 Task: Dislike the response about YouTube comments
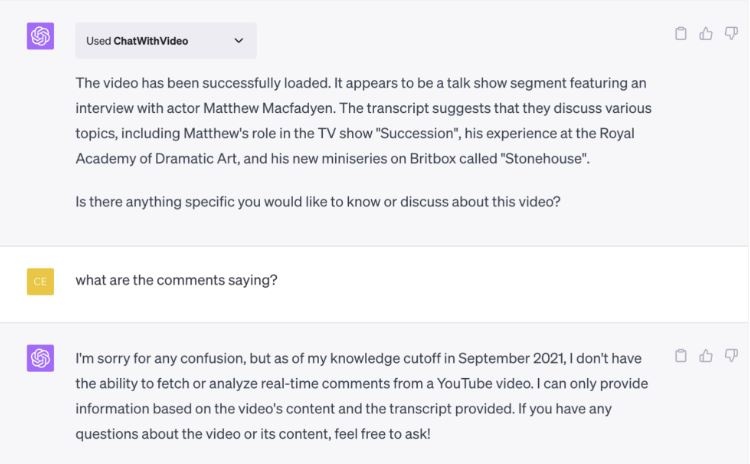click(x=731, y=355)
